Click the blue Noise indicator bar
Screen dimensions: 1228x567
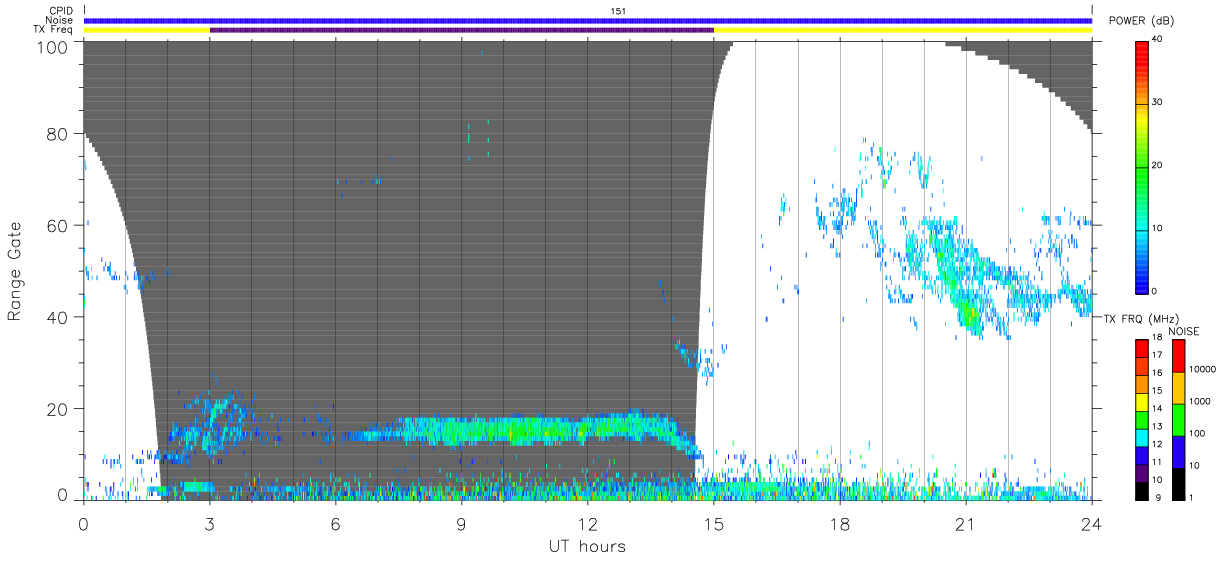point(588,20)
